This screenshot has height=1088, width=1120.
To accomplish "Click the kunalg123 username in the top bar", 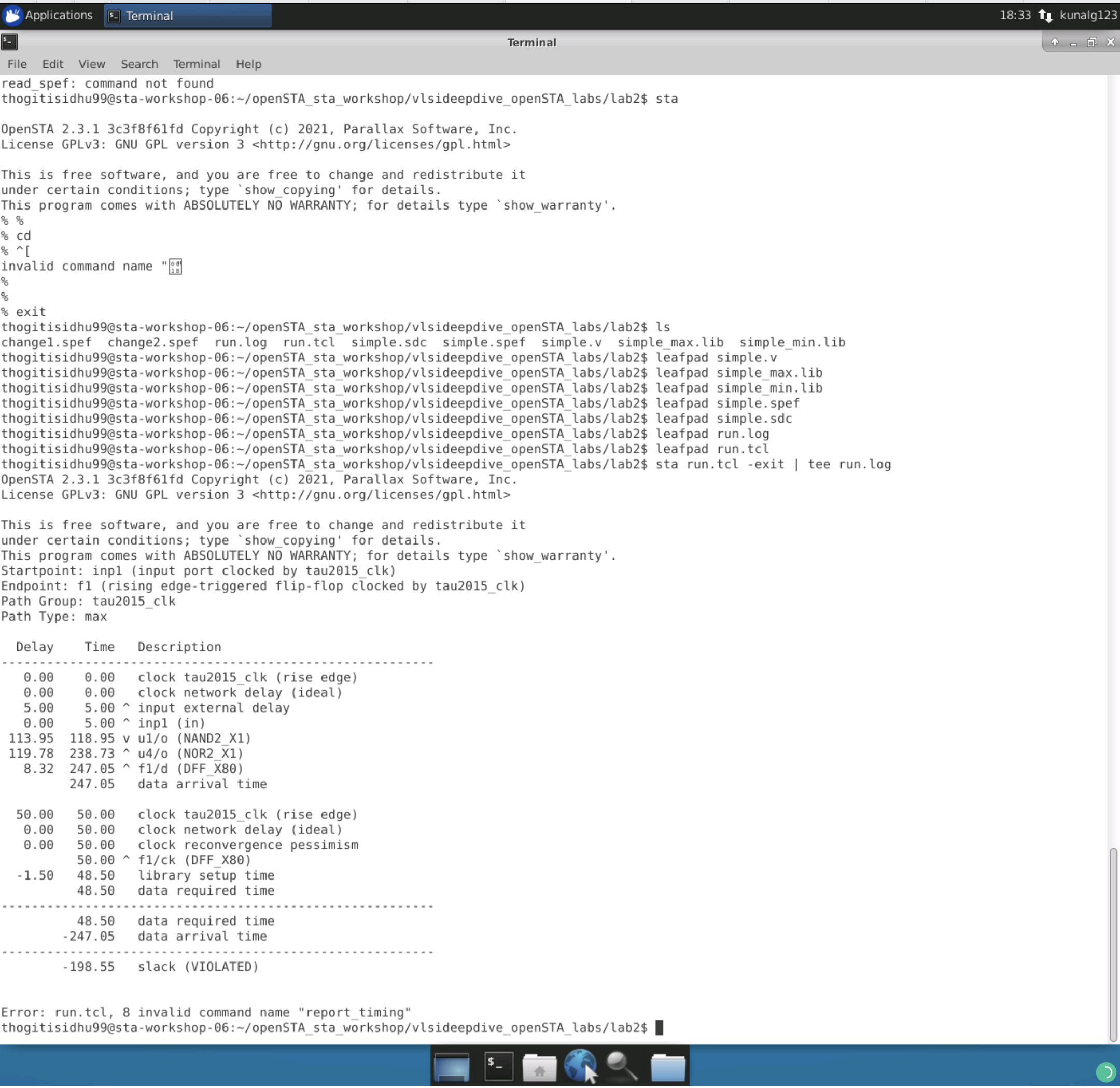I will point(1087,16).
